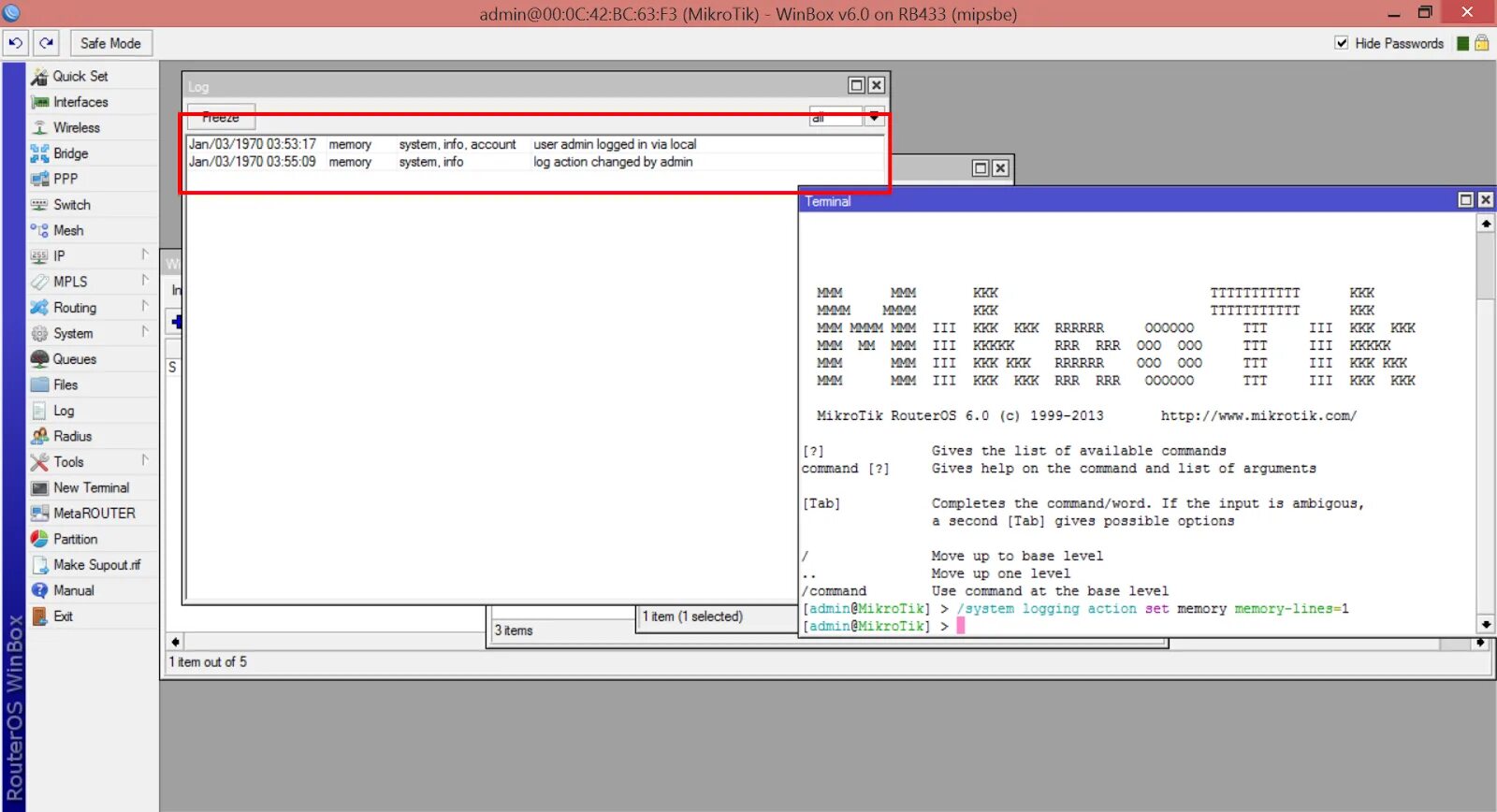Click the '1 item (1 selected)' status text
Viewport: 1497px width, 812px height.
pyautogui.click(x=692, y=616)
